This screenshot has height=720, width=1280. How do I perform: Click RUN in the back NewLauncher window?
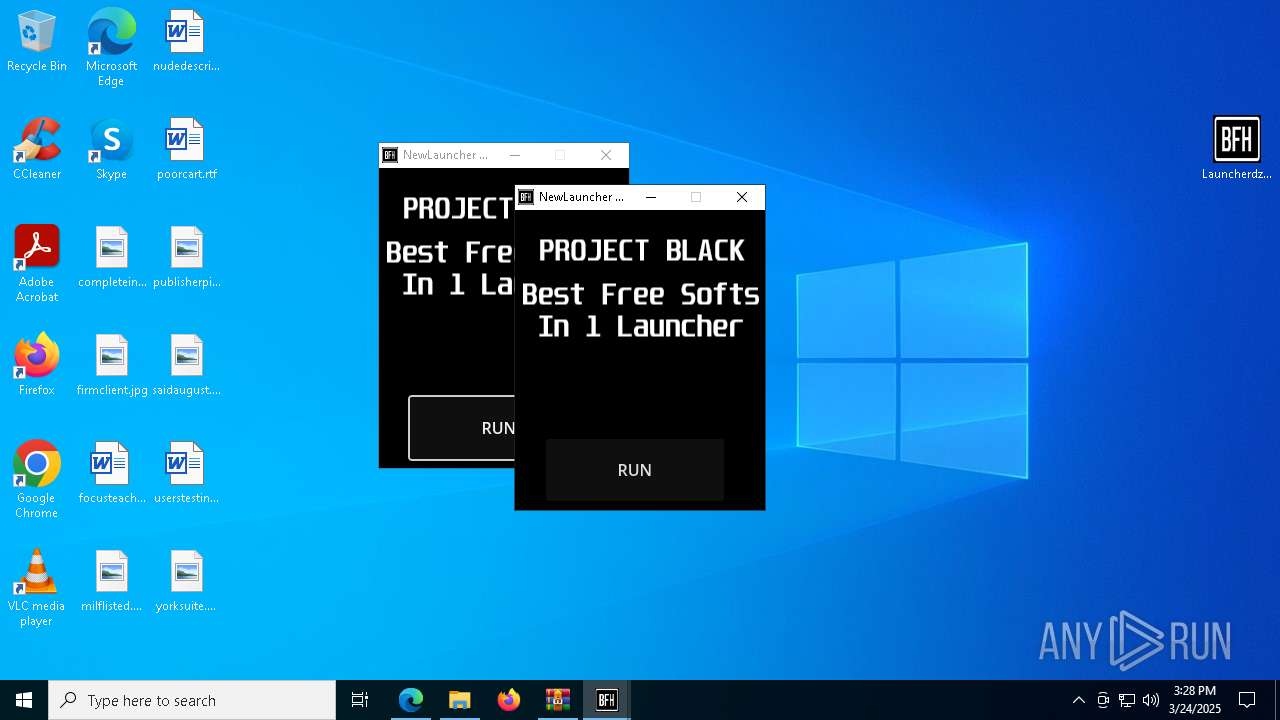(462, 428)
